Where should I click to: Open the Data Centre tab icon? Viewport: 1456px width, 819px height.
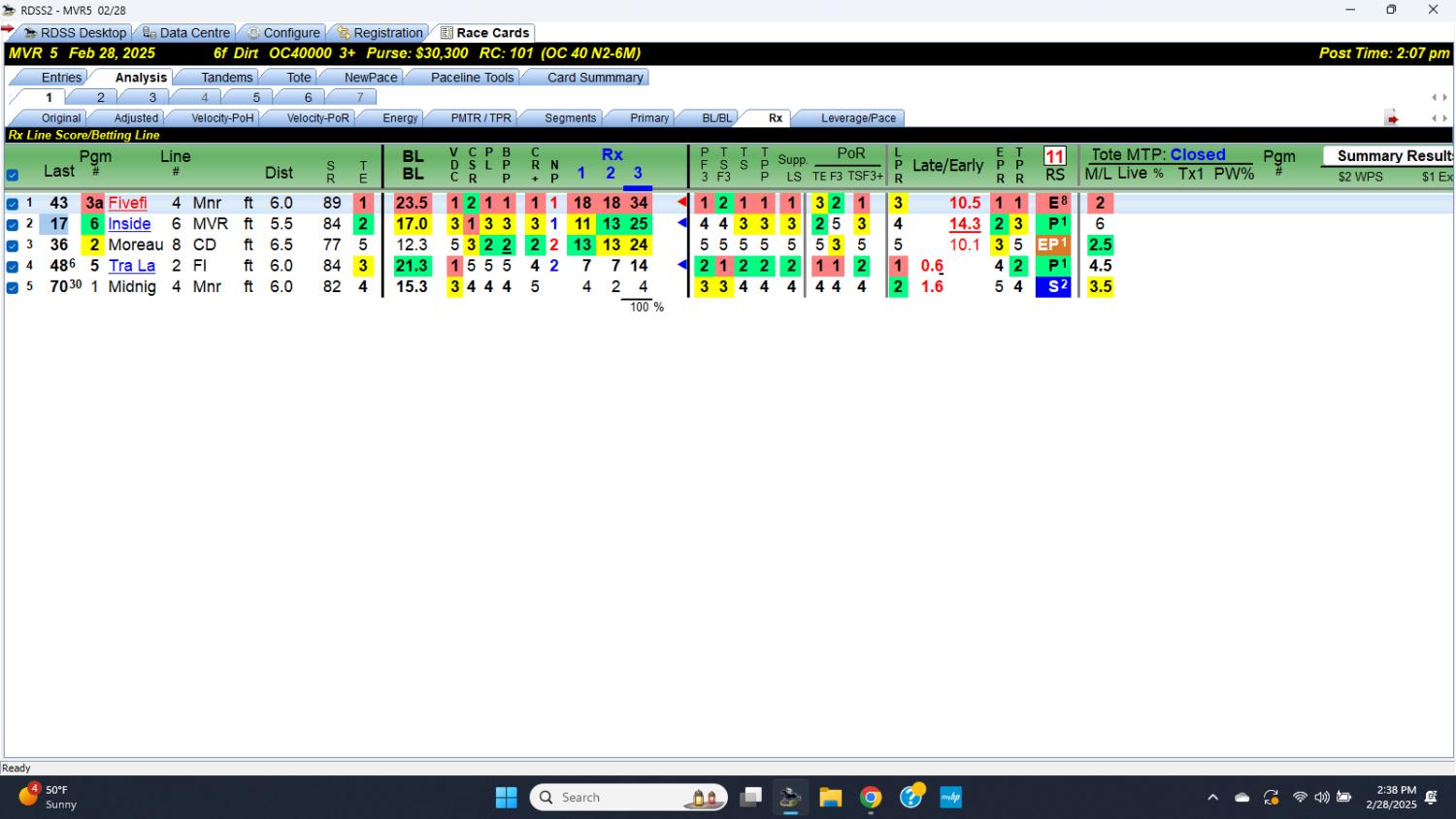pyautogui.click(x=149, y=33)
